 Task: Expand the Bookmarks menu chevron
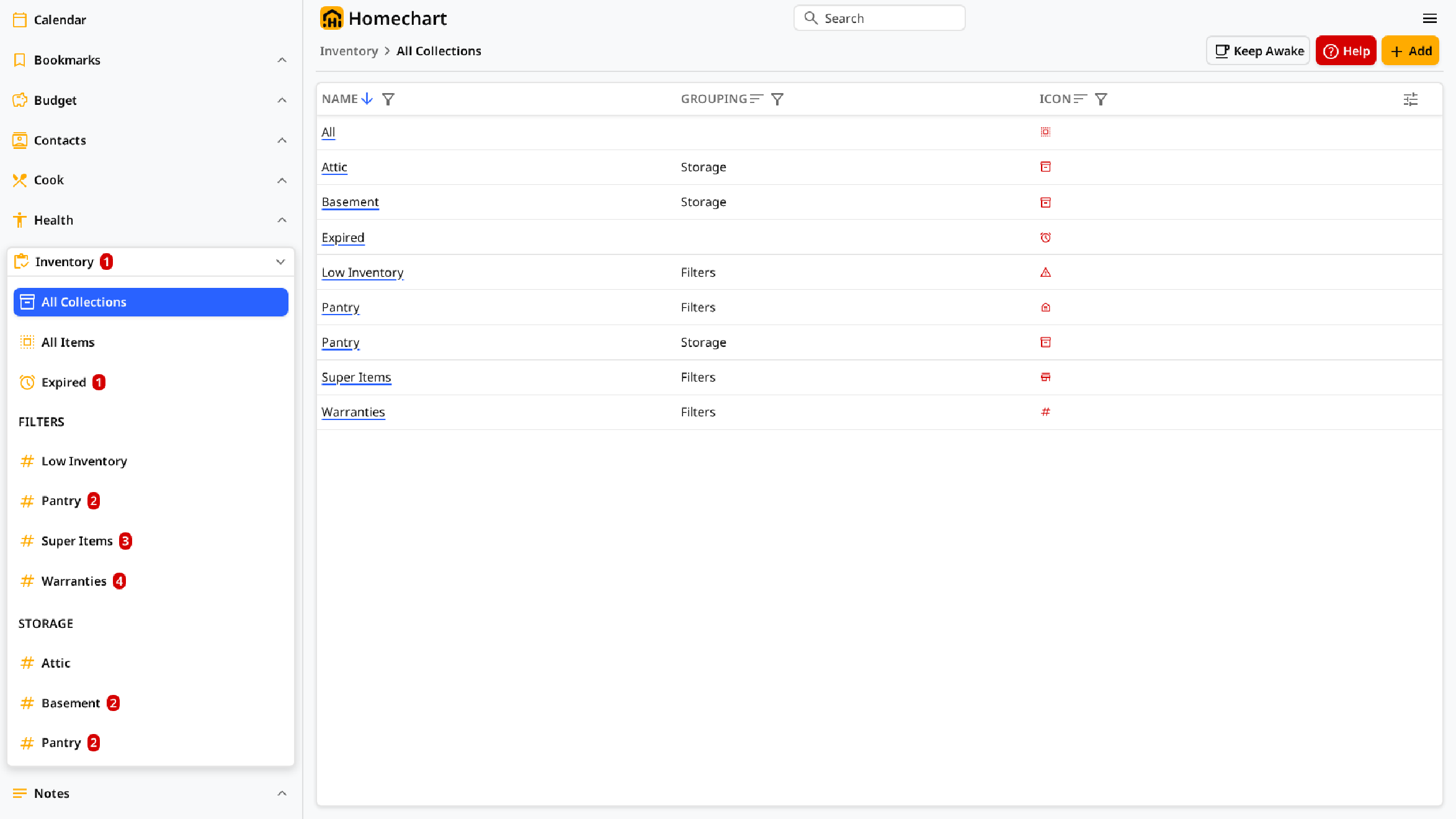tap(282, 60)
